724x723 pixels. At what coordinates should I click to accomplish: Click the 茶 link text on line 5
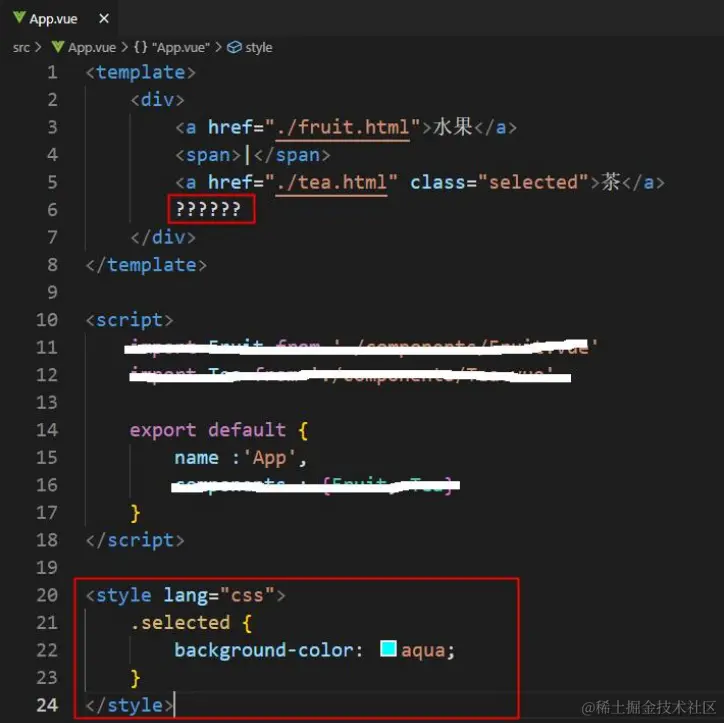click(611, 181)
